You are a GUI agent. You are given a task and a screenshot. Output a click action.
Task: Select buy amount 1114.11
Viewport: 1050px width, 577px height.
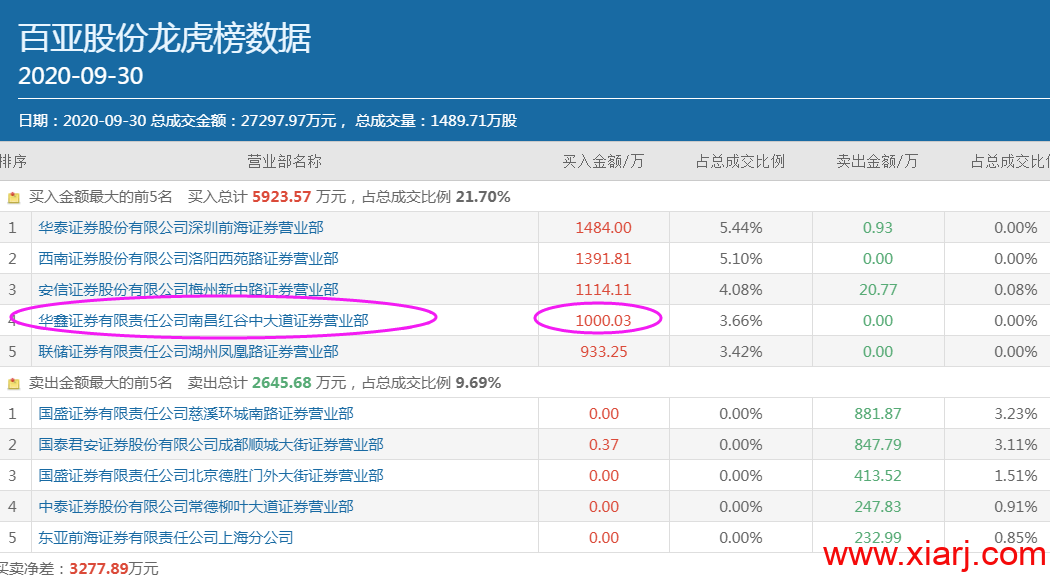tap(603, 289)
